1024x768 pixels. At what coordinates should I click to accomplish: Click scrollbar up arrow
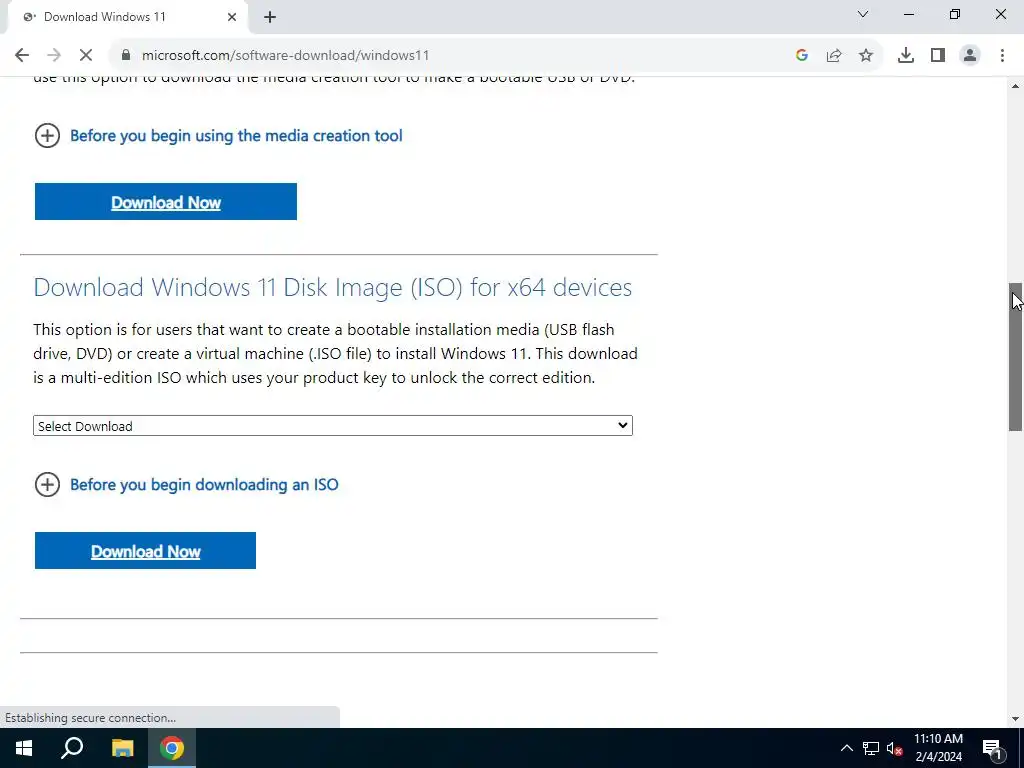point(1015,86)
